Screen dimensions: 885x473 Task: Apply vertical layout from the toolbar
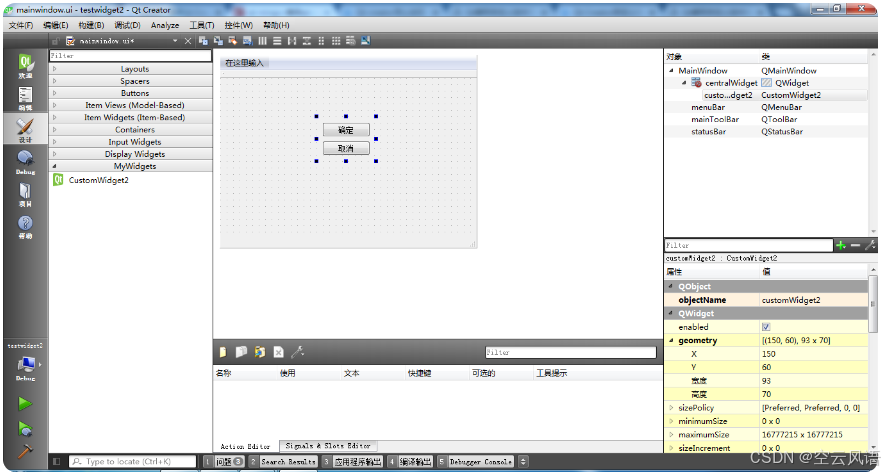coord(277,41)
